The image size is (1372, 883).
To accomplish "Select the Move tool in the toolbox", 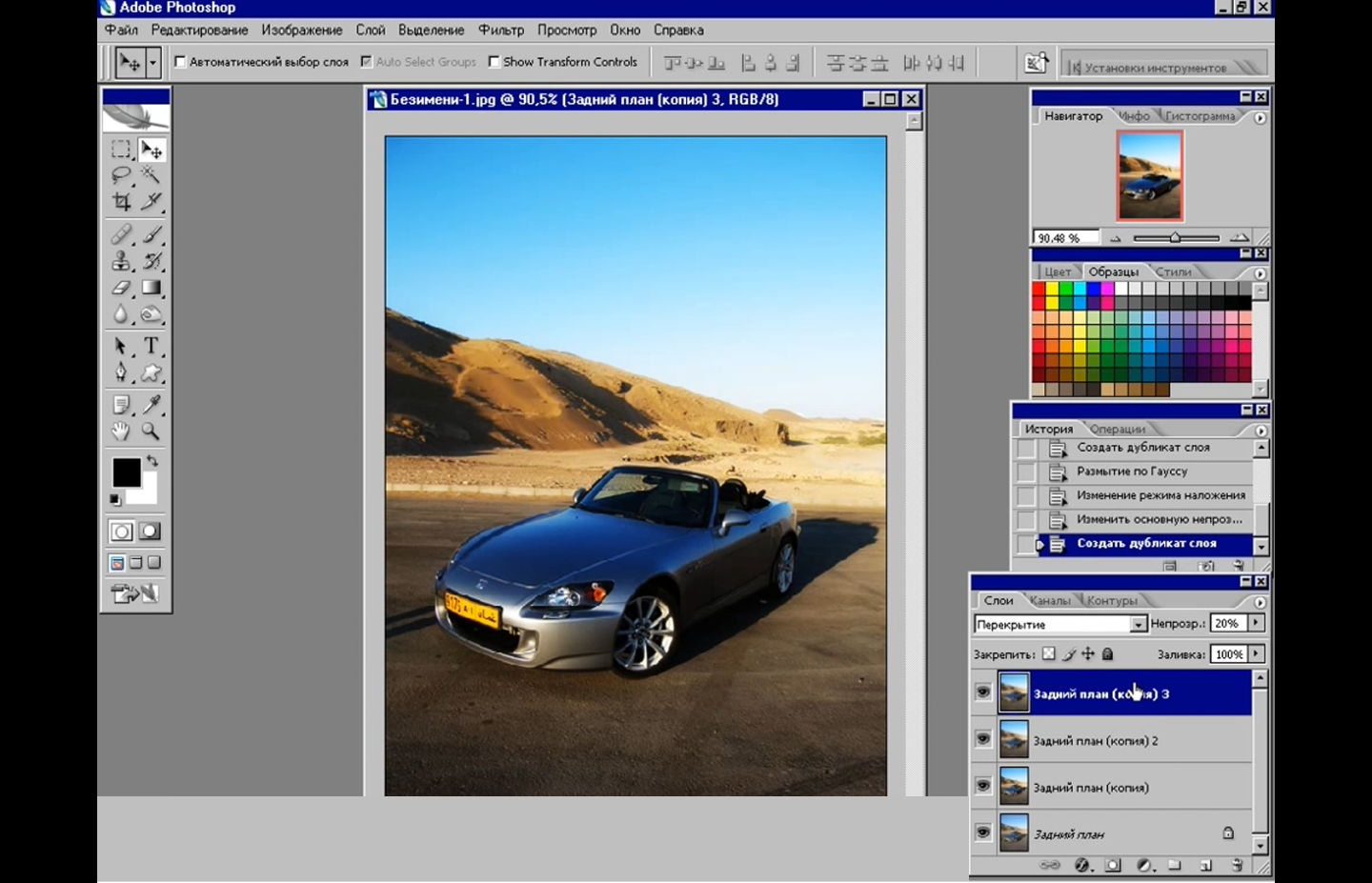I will tap(151, 150).
